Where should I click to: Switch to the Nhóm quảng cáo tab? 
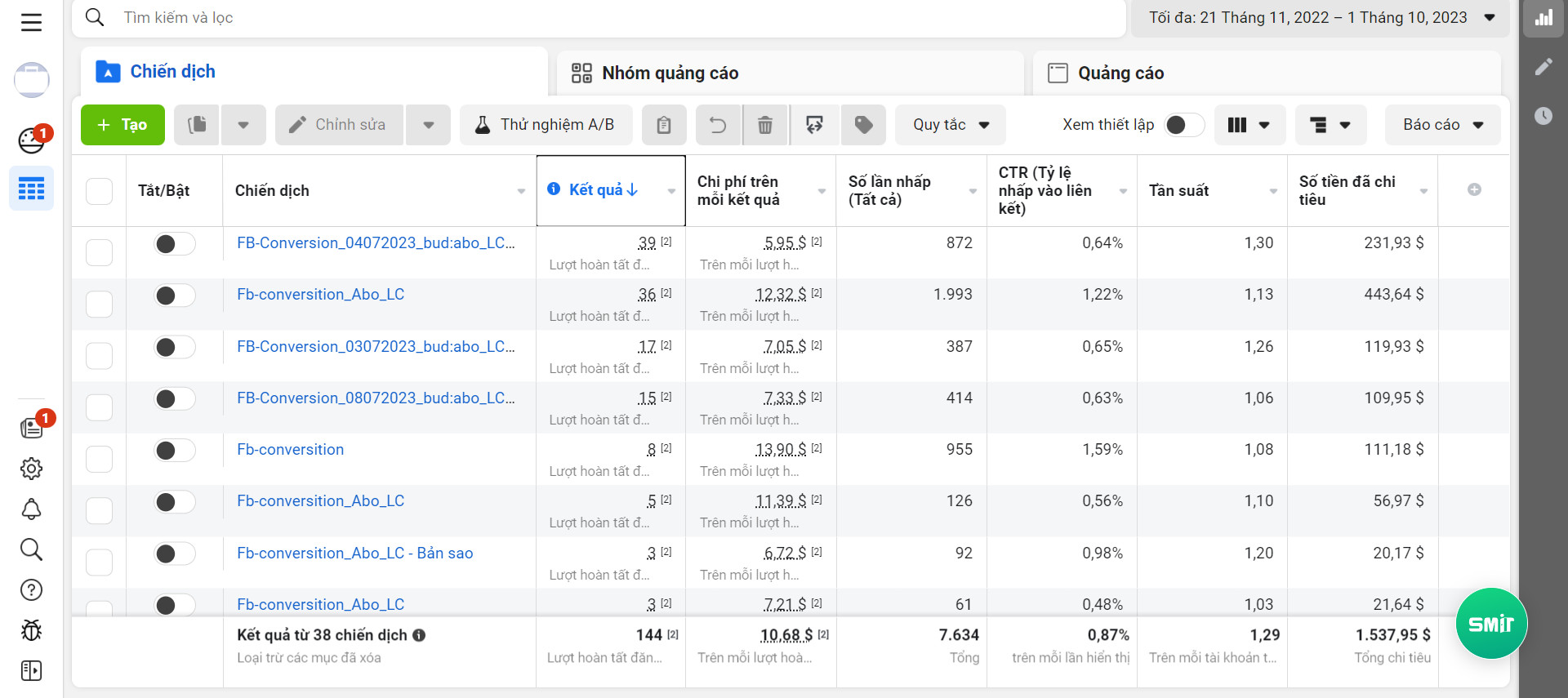[x=790, y=73]
